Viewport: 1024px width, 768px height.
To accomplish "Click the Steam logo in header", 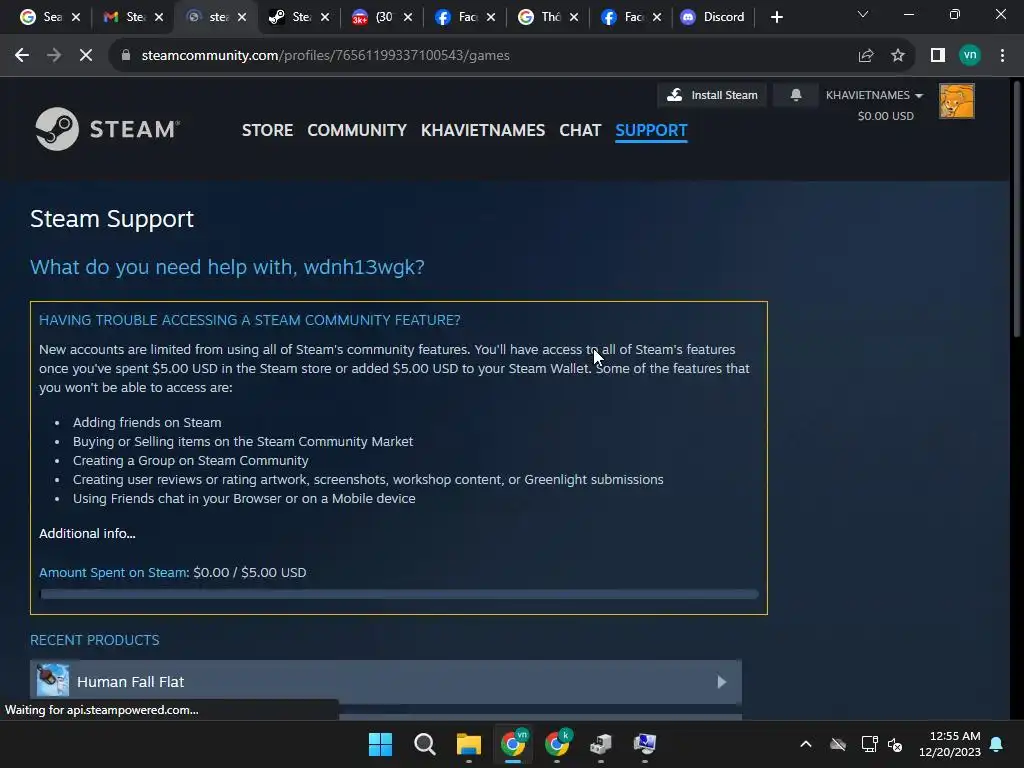I will point(108,129).
